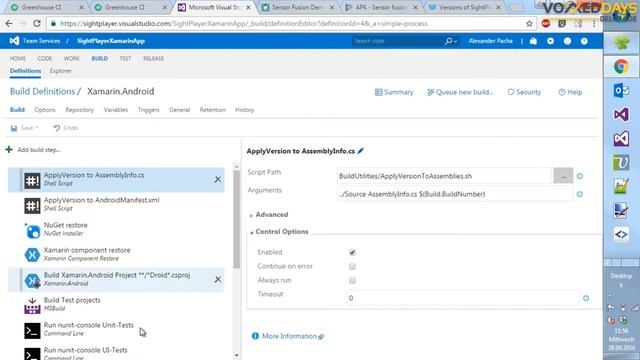Open the Security settings button
640x360 pixels.
pyautogui.click(x=524, y=92)
